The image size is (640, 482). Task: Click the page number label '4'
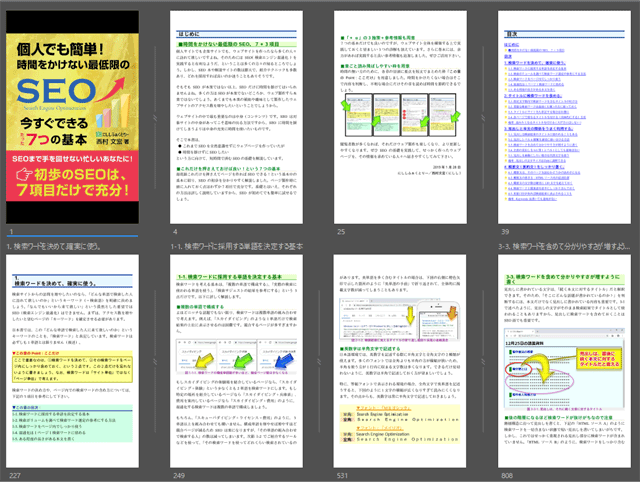[175, 231]
